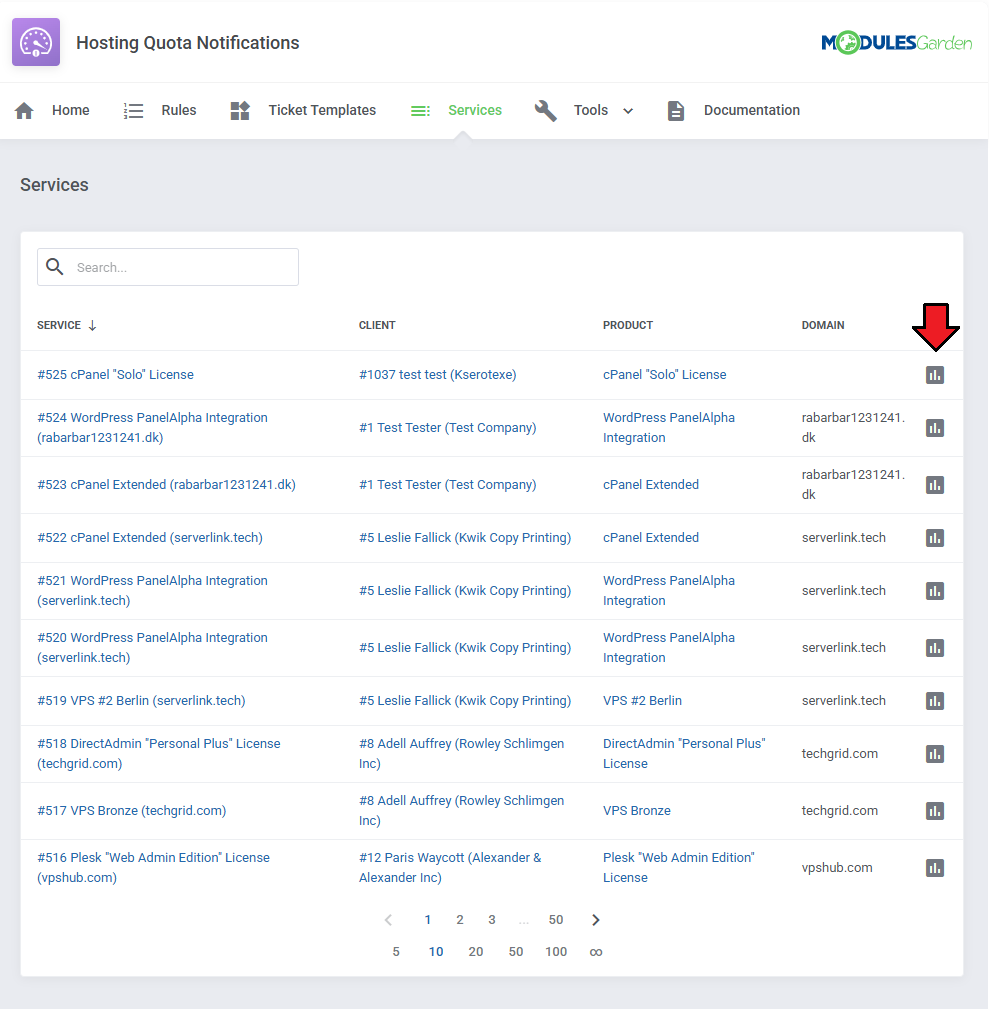Click the Rules list icon
989x1009 pixels.
pos(133,111)
